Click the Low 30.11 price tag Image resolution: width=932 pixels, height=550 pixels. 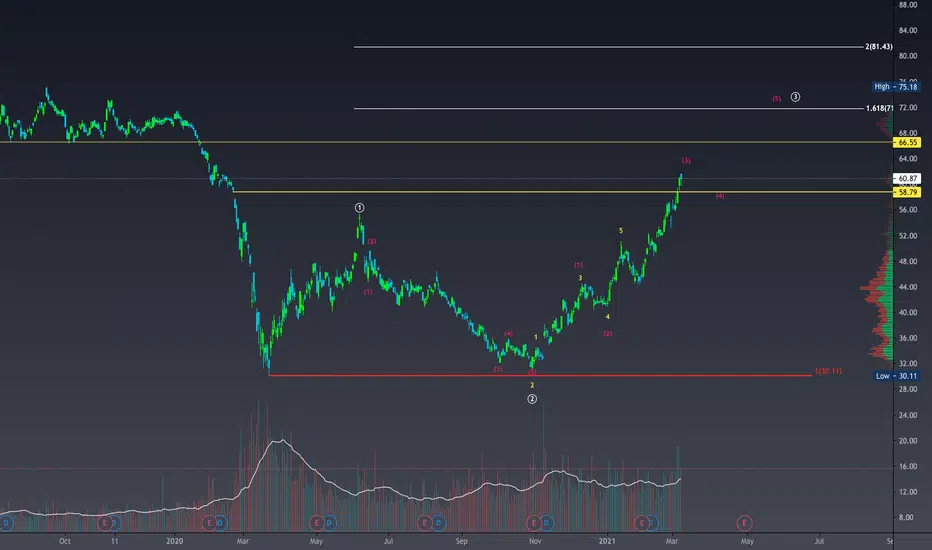coord(896,376)
